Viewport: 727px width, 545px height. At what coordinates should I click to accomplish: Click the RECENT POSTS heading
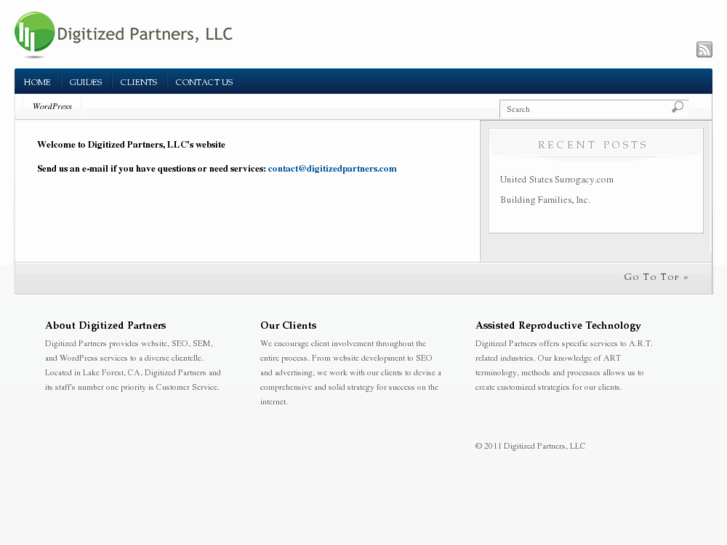[x=593, y=145]
